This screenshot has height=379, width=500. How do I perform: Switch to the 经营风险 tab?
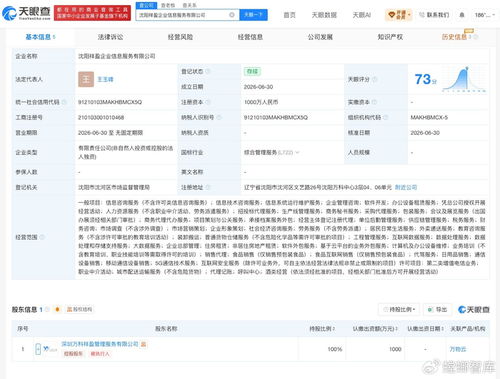180,37
